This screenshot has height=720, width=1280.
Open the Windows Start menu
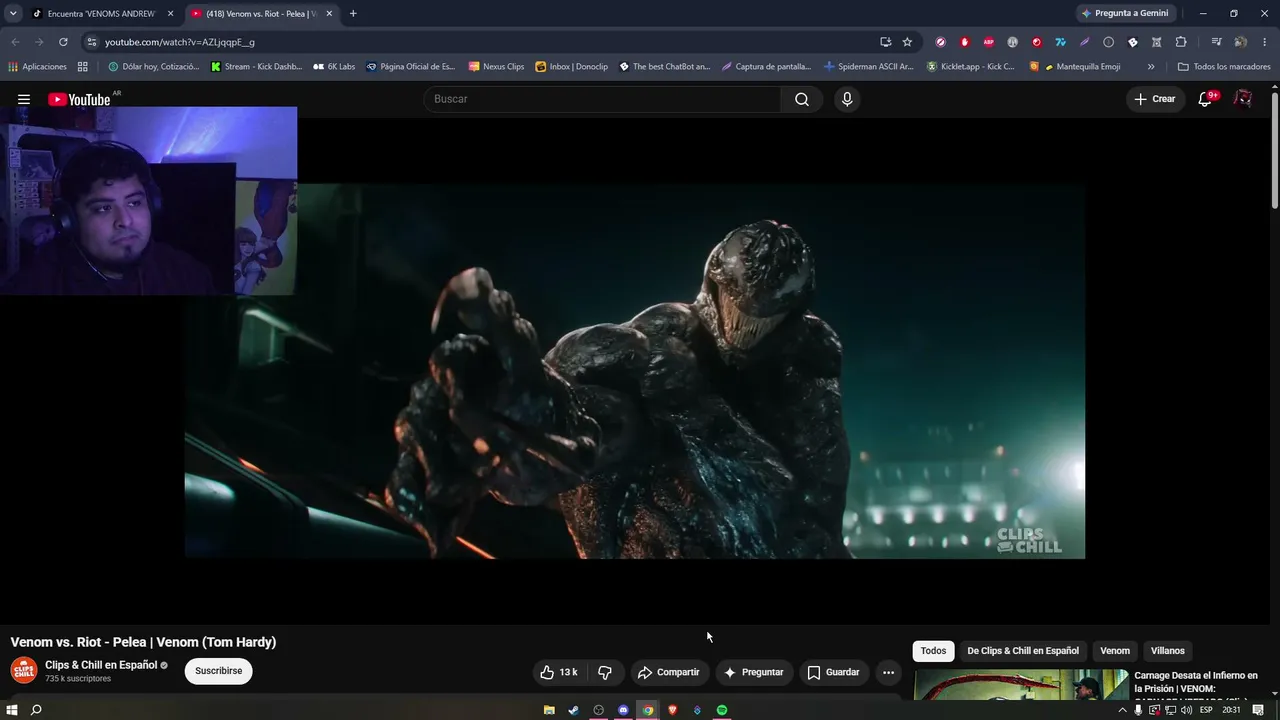click(12, 710)
